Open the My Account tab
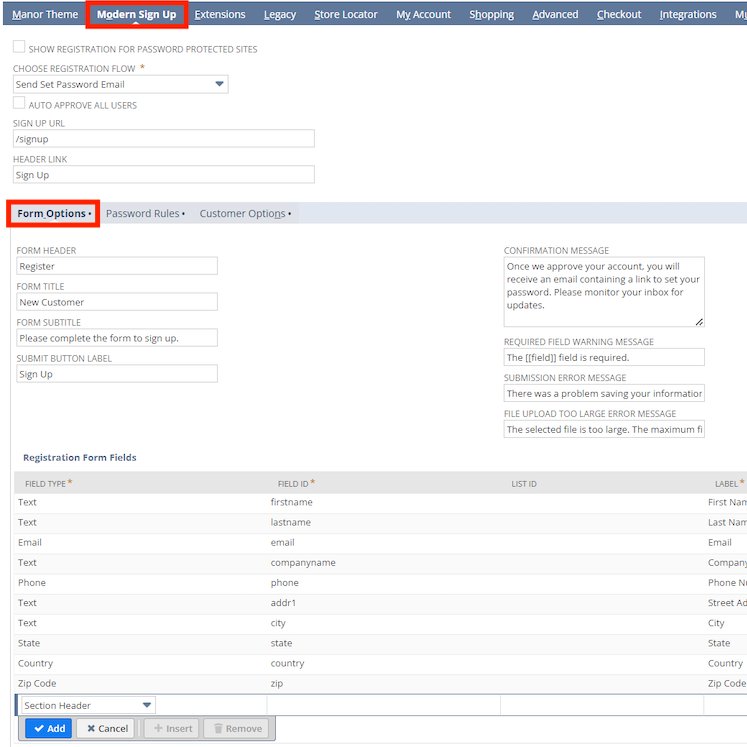Image resolution: width=747 pixels, height=747 pixels. [423, 14]
